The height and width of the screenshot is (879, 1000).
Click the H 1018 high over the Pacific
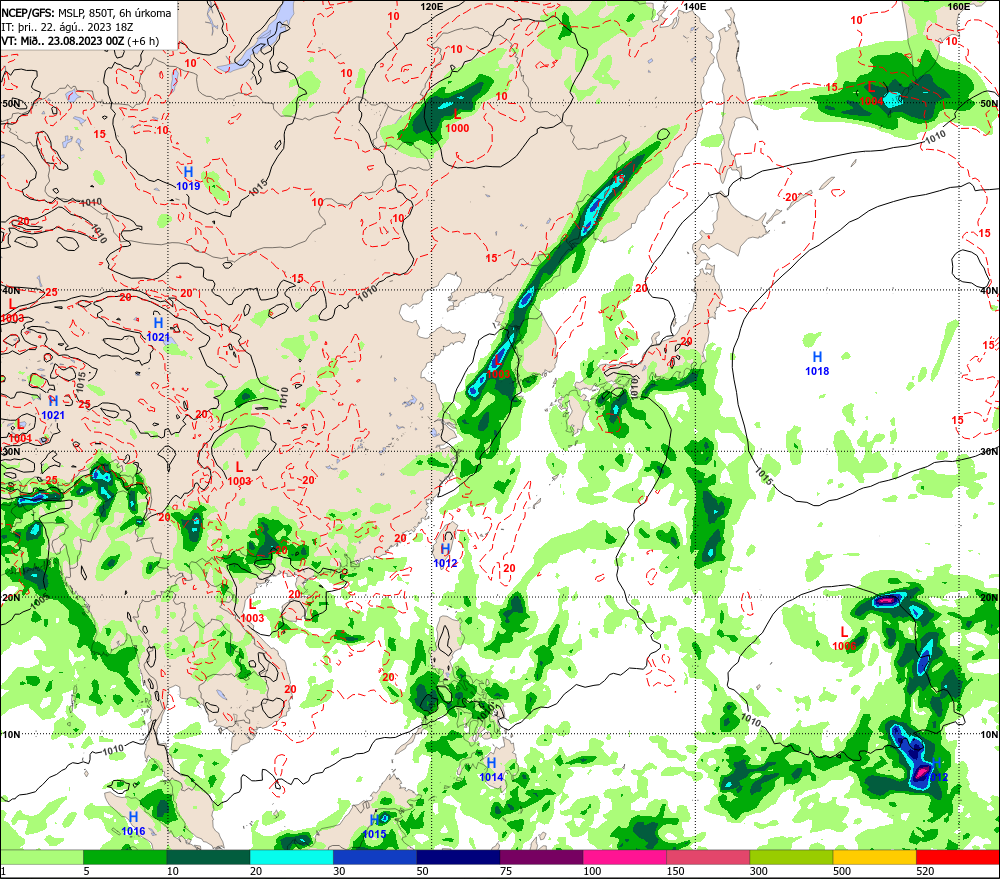pyautogui.click(x=817, y=363)
